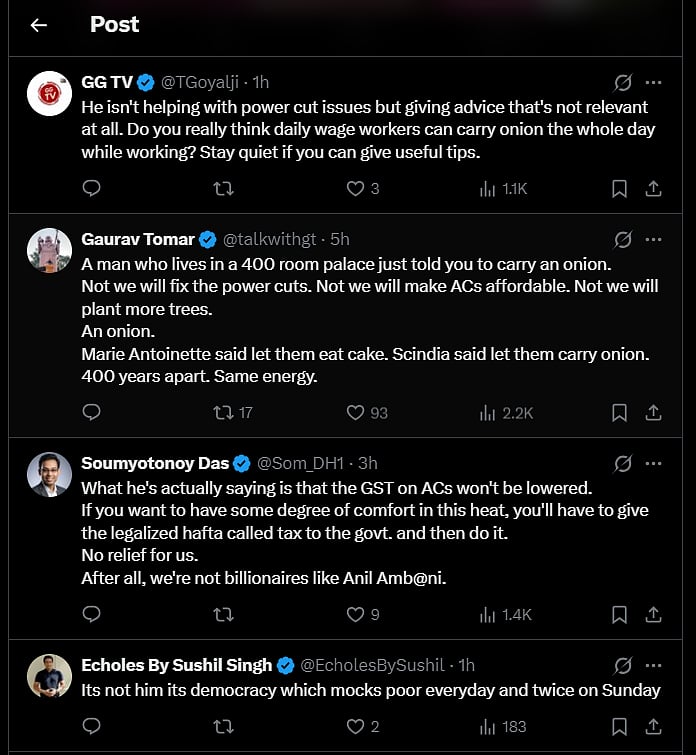
Task: Open more options on GG TV's post
Action: coord(653,82)
